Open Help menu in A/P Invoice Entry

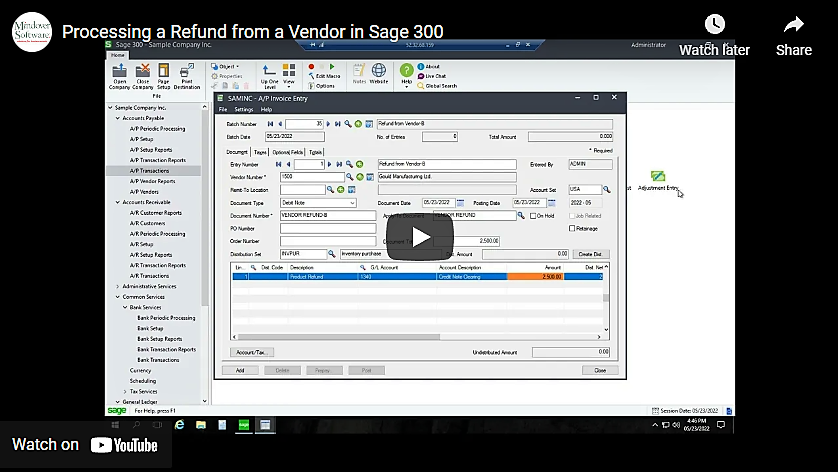pos(266,110)
